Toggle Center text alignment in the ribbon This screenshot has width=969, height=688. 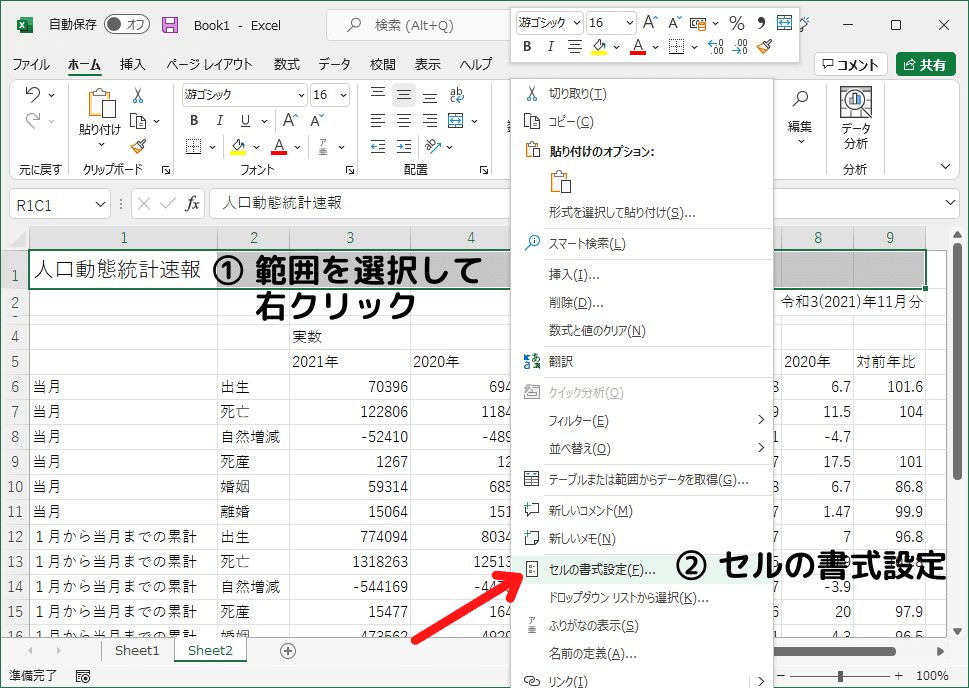pos(404,121)
